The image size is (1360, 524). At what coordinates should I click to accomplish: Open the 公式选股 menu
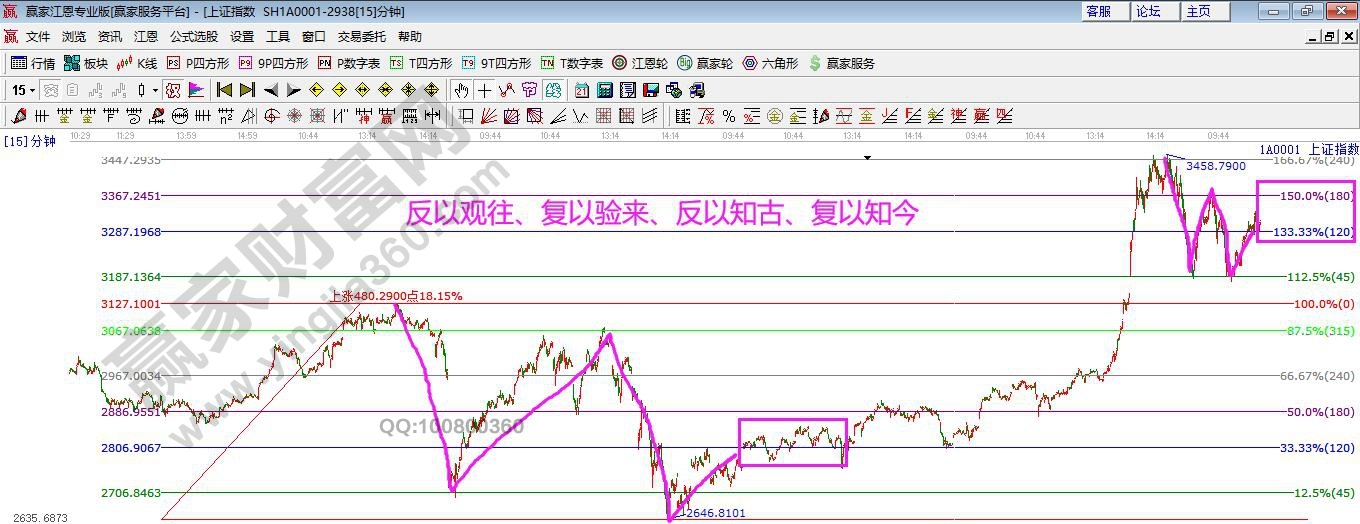(x=193, y=36)
